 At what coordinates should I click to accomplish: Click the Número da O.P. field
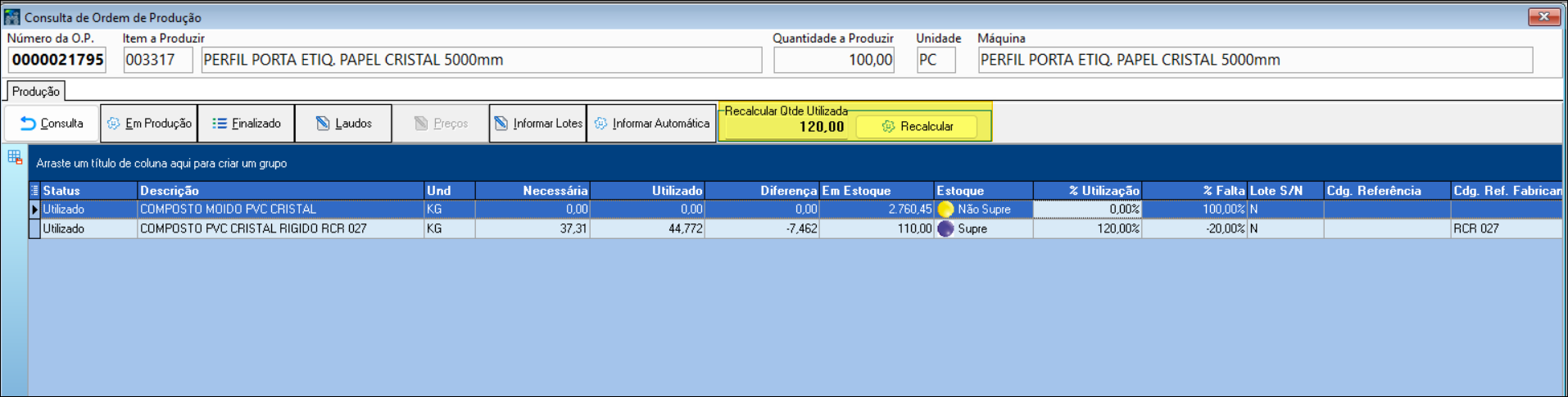57,60
